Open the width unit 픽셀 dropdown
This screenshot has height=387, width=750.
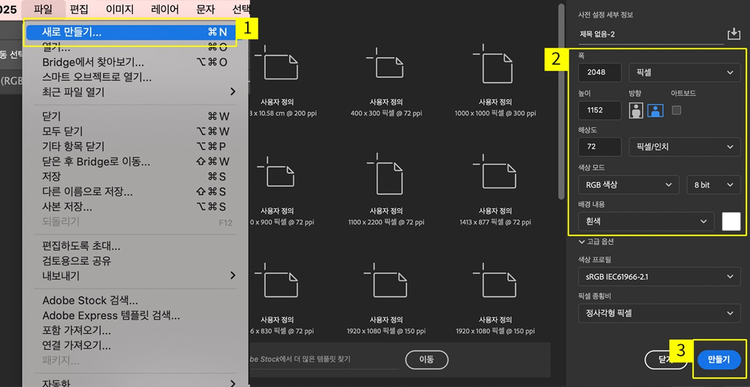pyautogui.click(x=684, y=73)
